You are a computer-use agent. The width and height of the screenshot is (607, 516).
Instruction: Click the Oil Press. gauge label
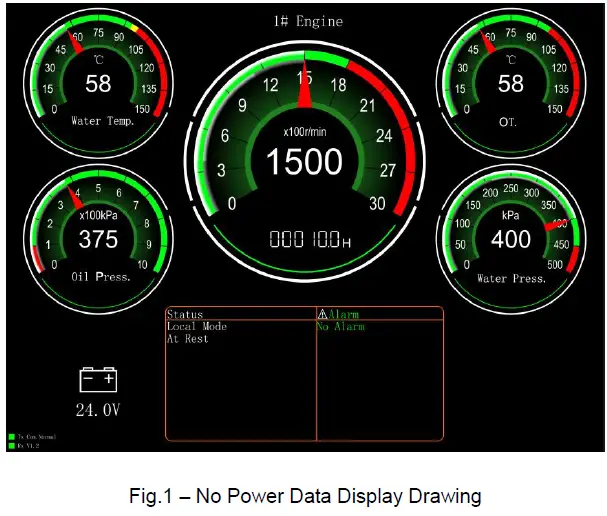click(101, 277)
